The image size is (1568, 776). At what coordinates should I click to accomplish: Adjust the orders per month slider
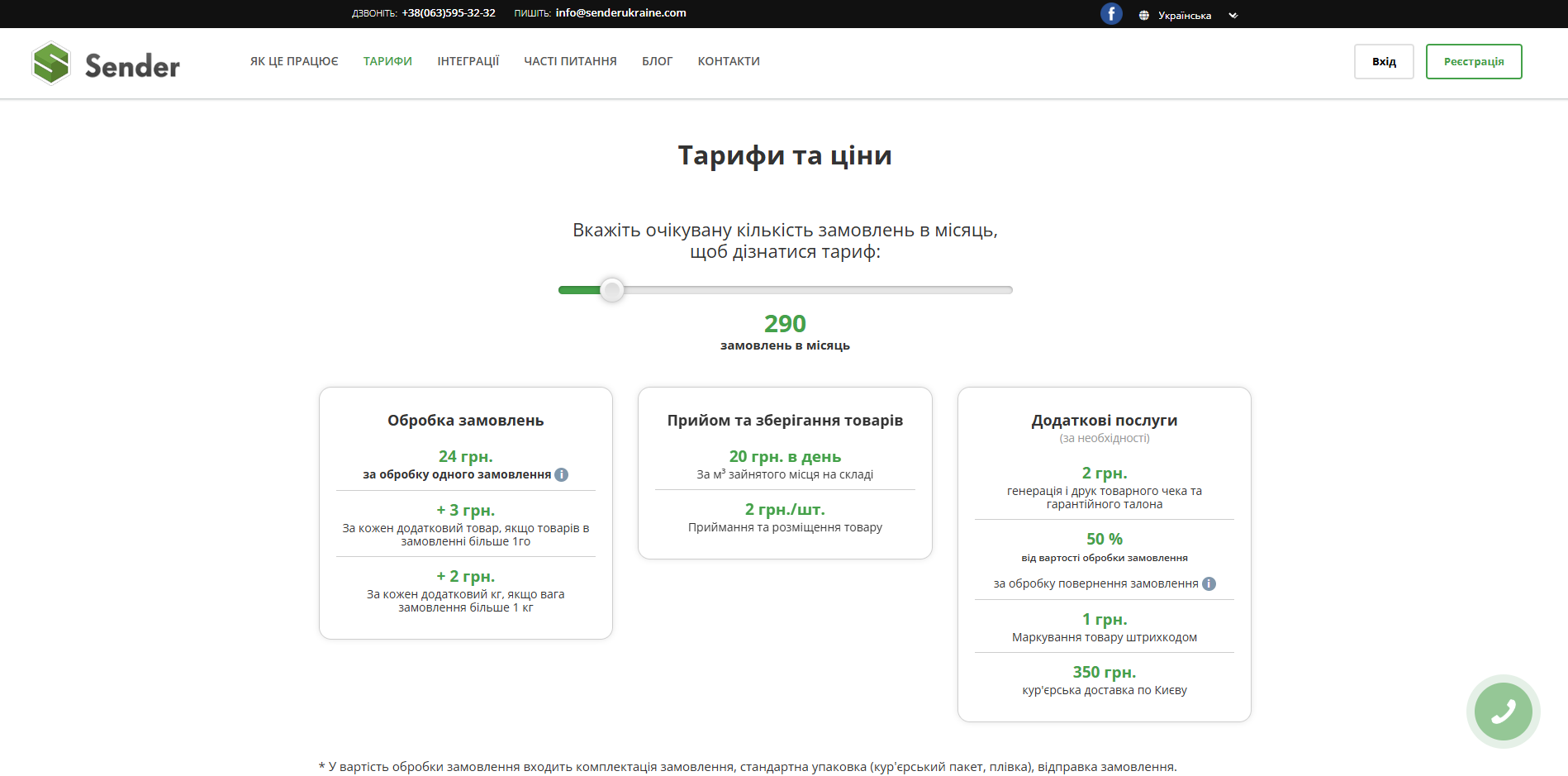612,290
